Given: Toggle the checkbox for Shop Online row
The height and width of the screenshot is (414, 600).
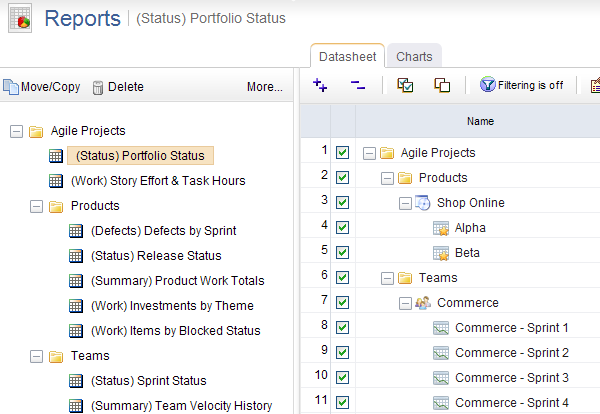Looking at the screenshot, I should pyautogui.click(x=343, y=203).
